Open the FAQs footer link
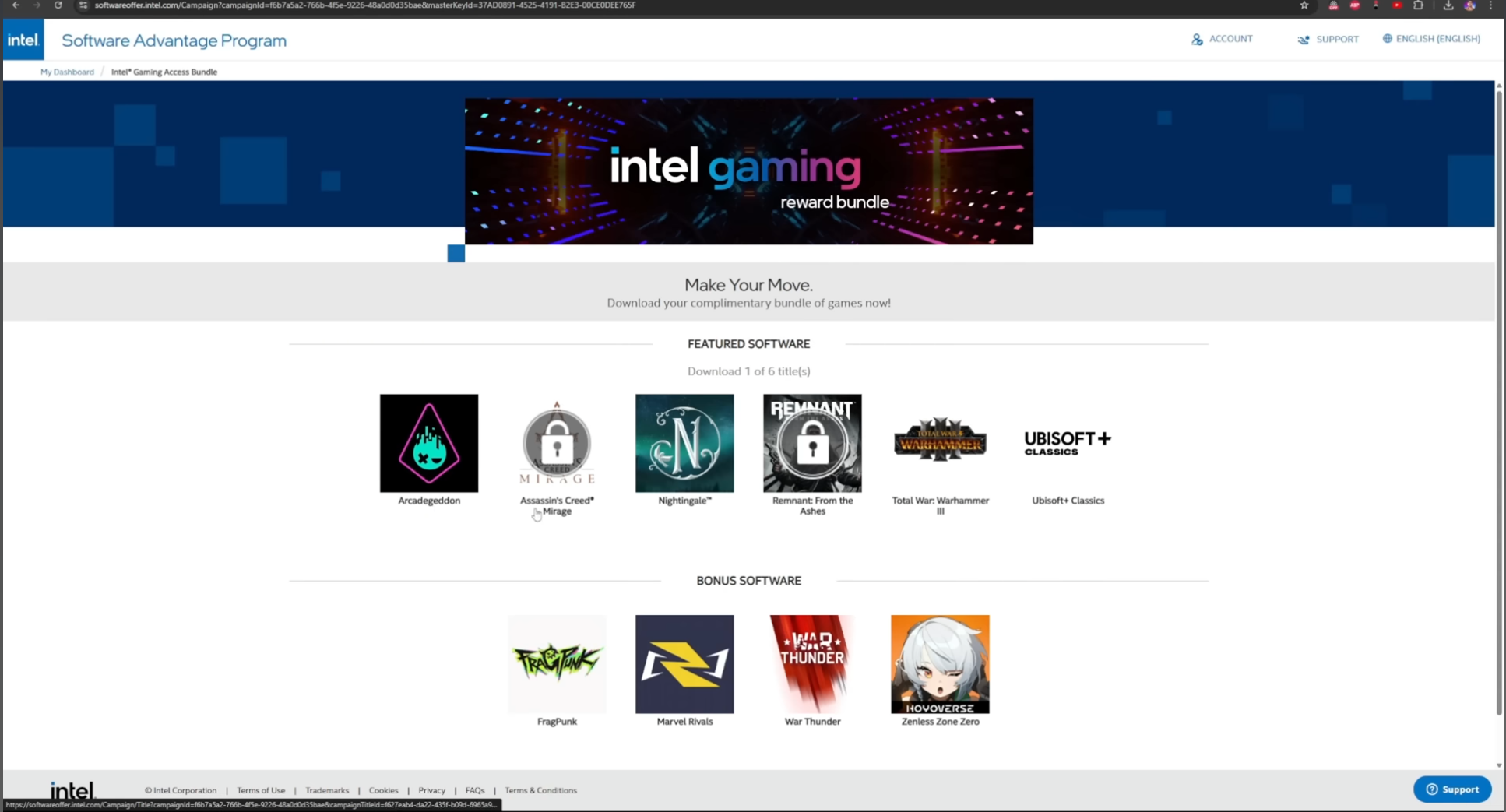The image size is (1506, 812). coord(475,790)
